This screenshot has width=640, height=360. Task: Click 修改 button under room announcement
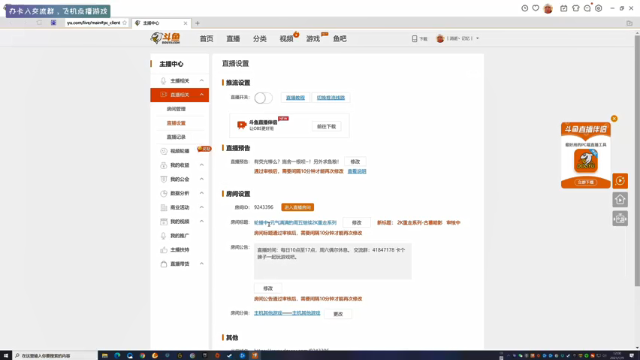268,289
